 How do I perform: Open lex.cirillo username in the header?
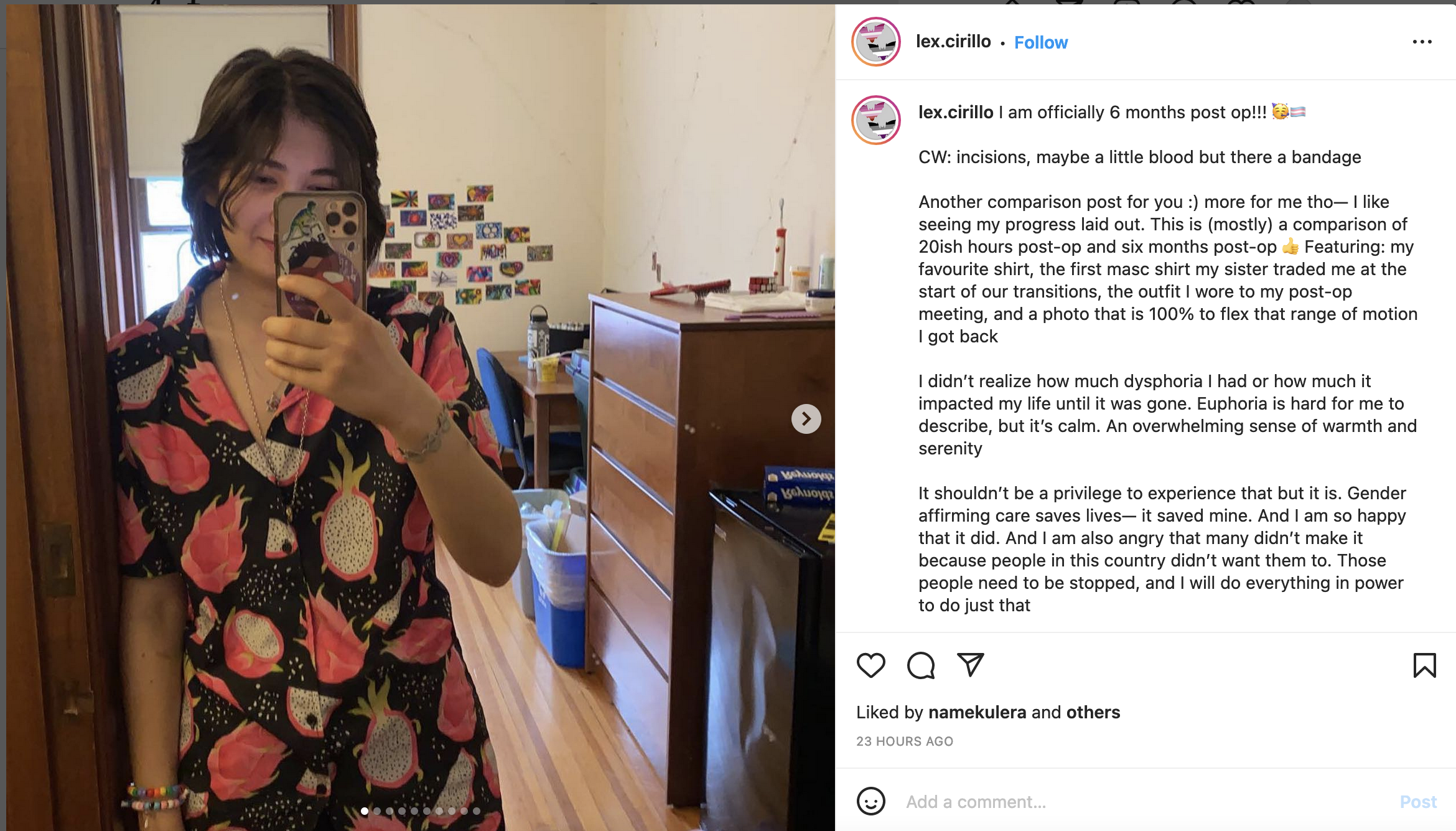pyautogui.click(x=953, y=41)
